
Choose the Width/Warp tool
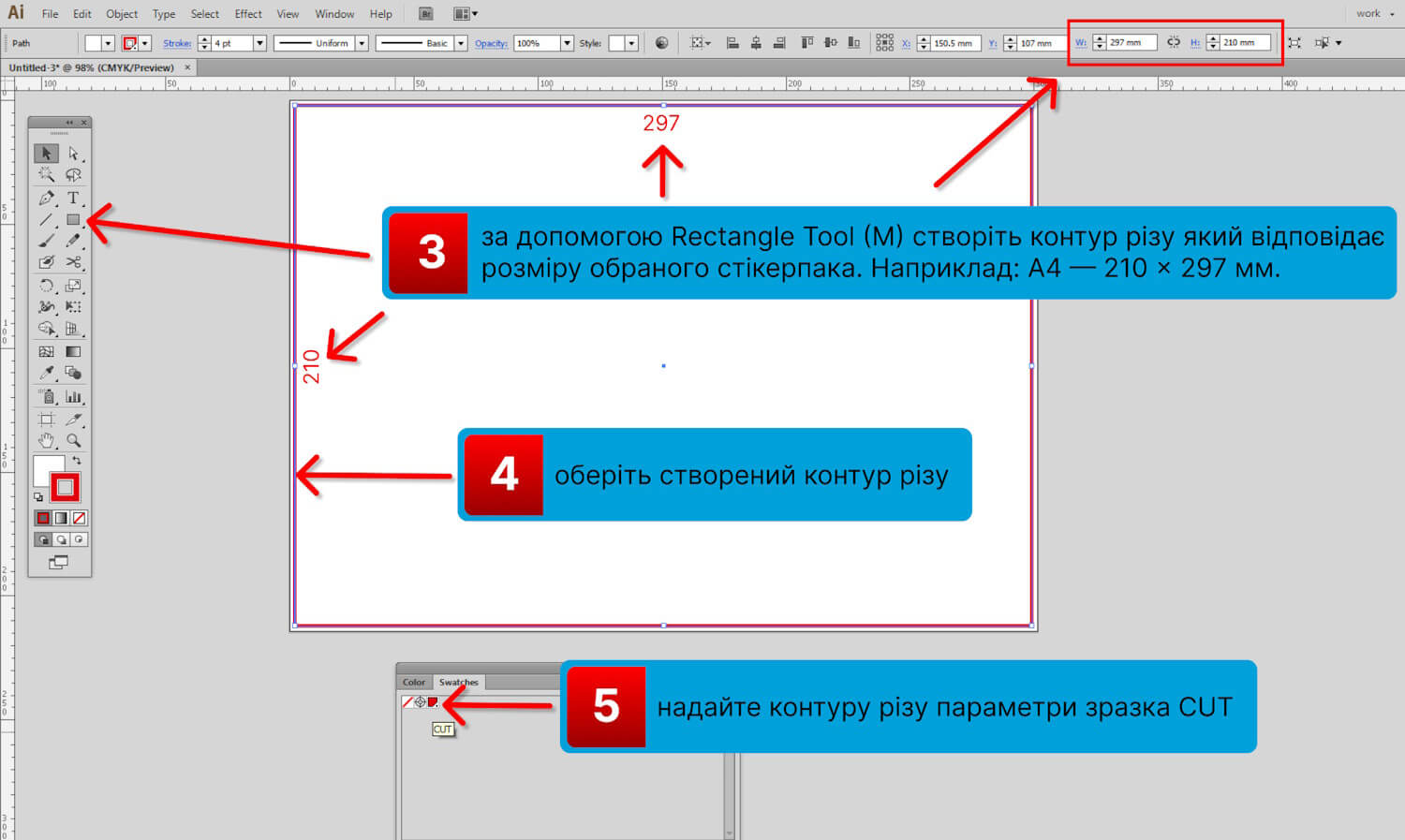(x=46, y=307)
